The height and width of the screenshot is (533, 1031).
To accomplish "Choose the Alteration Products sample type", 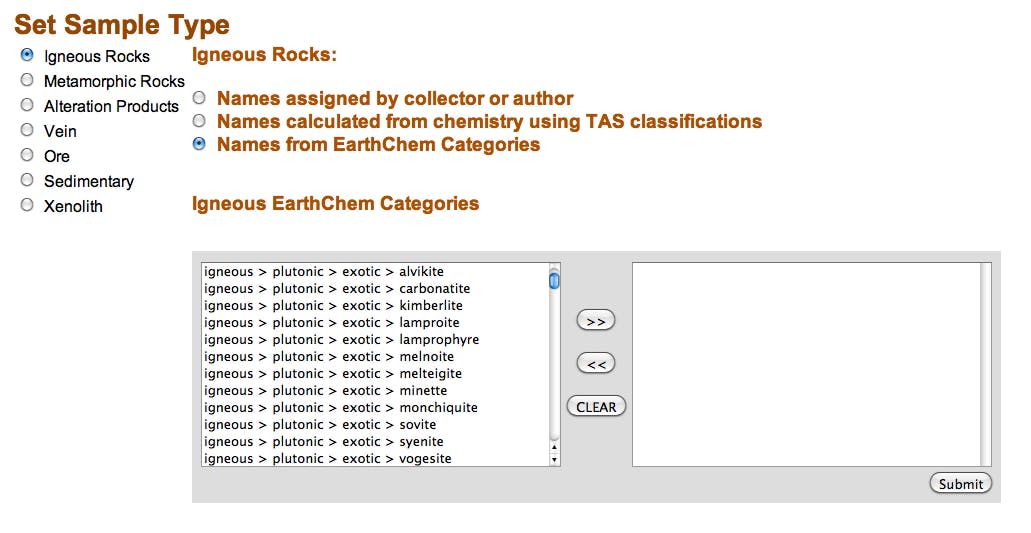I will pos(27,105).
